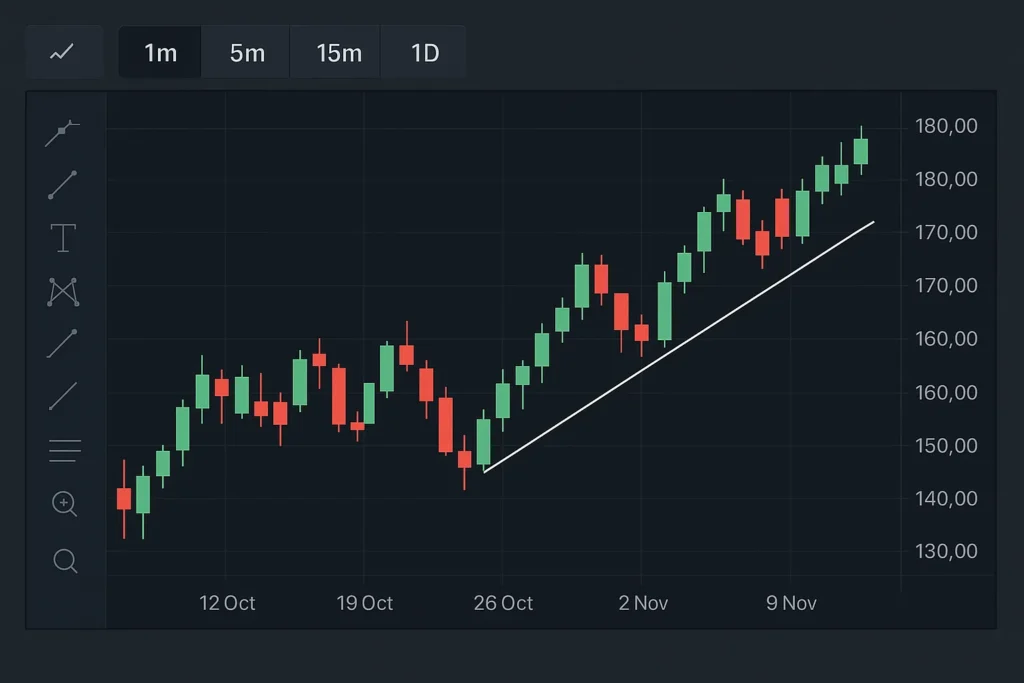Select the trend line tool with anchor point

[63, 132]
